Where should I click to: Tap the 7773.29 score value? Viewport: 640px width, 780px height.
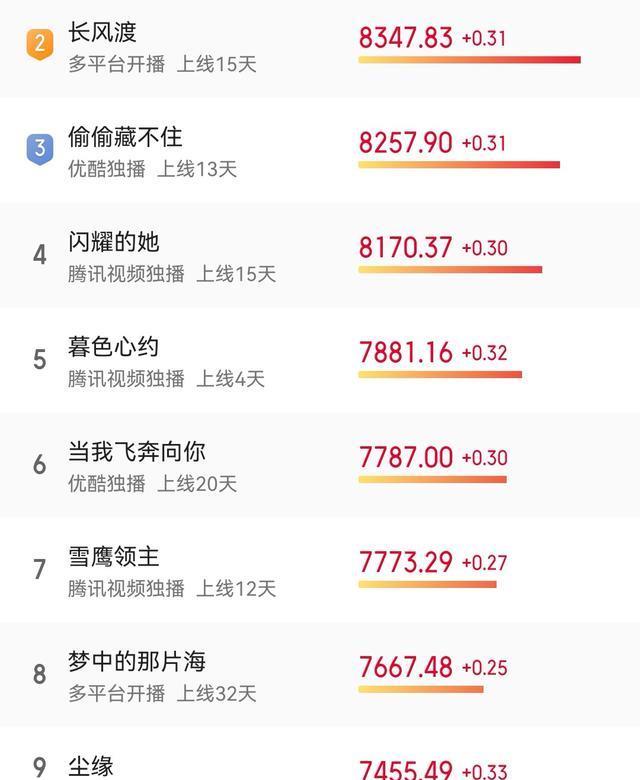(406, 563)
